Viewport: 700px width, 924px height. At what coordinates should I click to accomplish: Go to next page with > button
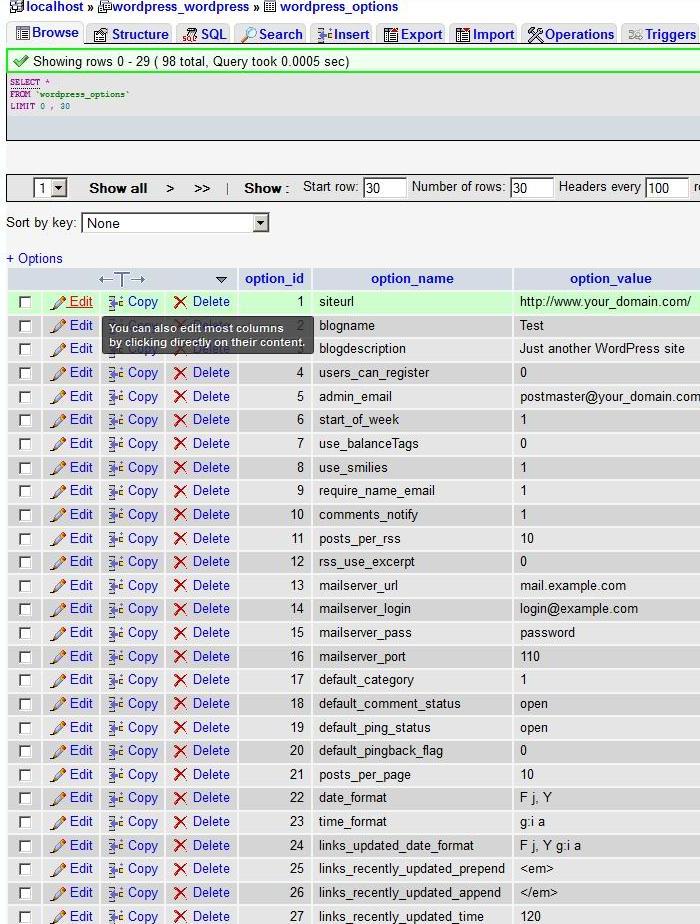pos(170,189)
